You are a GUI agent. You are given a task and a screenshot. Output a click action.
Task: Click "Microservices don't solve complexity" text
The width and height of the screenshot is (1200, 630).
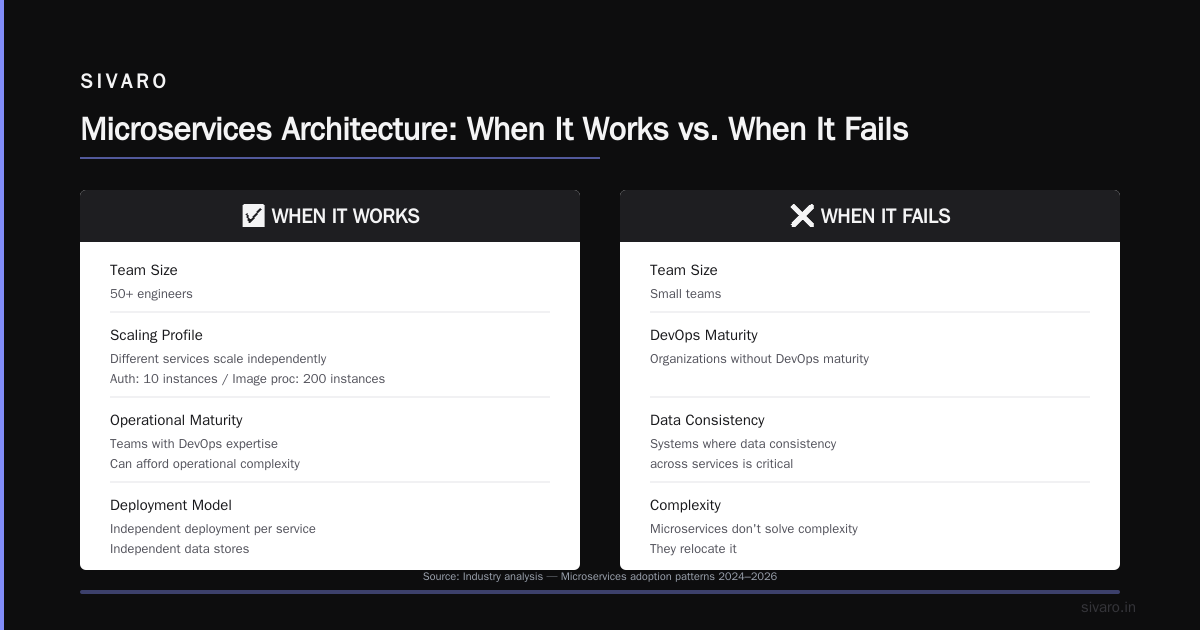pyautogui.click(x=754, y=529)
